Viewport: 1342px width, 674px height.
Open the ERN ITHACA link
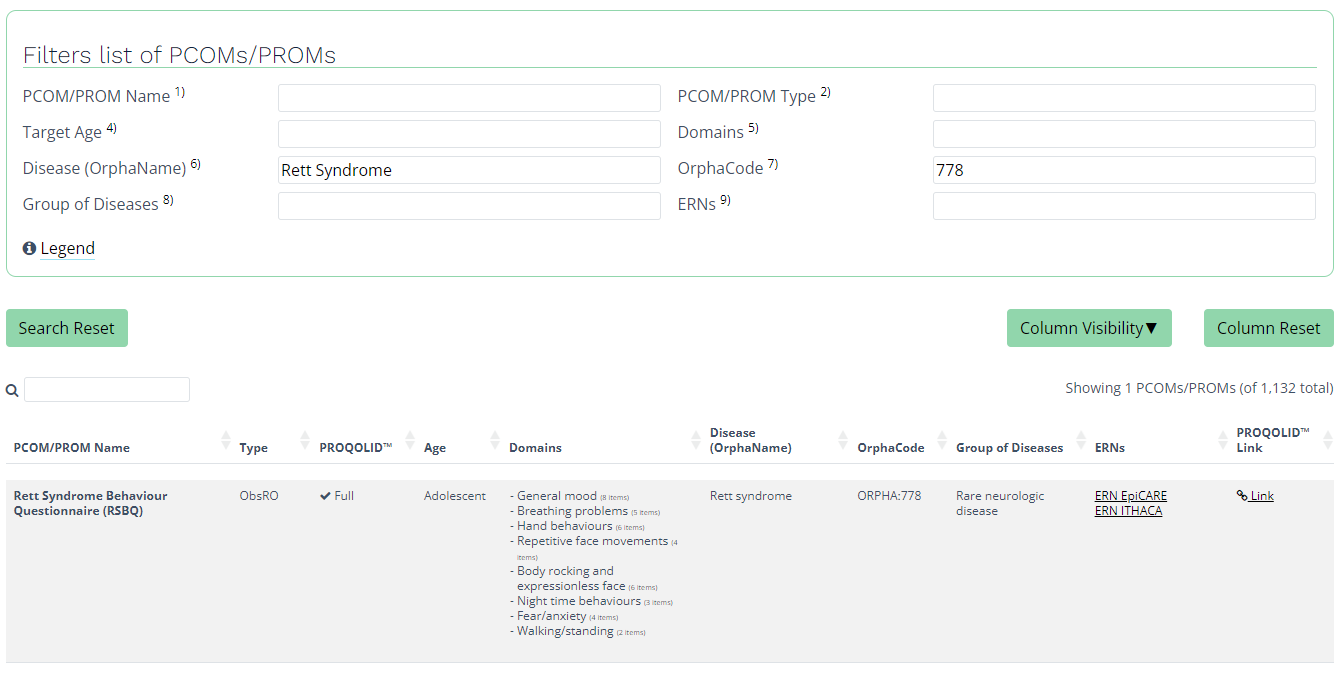click(1128, 511)
